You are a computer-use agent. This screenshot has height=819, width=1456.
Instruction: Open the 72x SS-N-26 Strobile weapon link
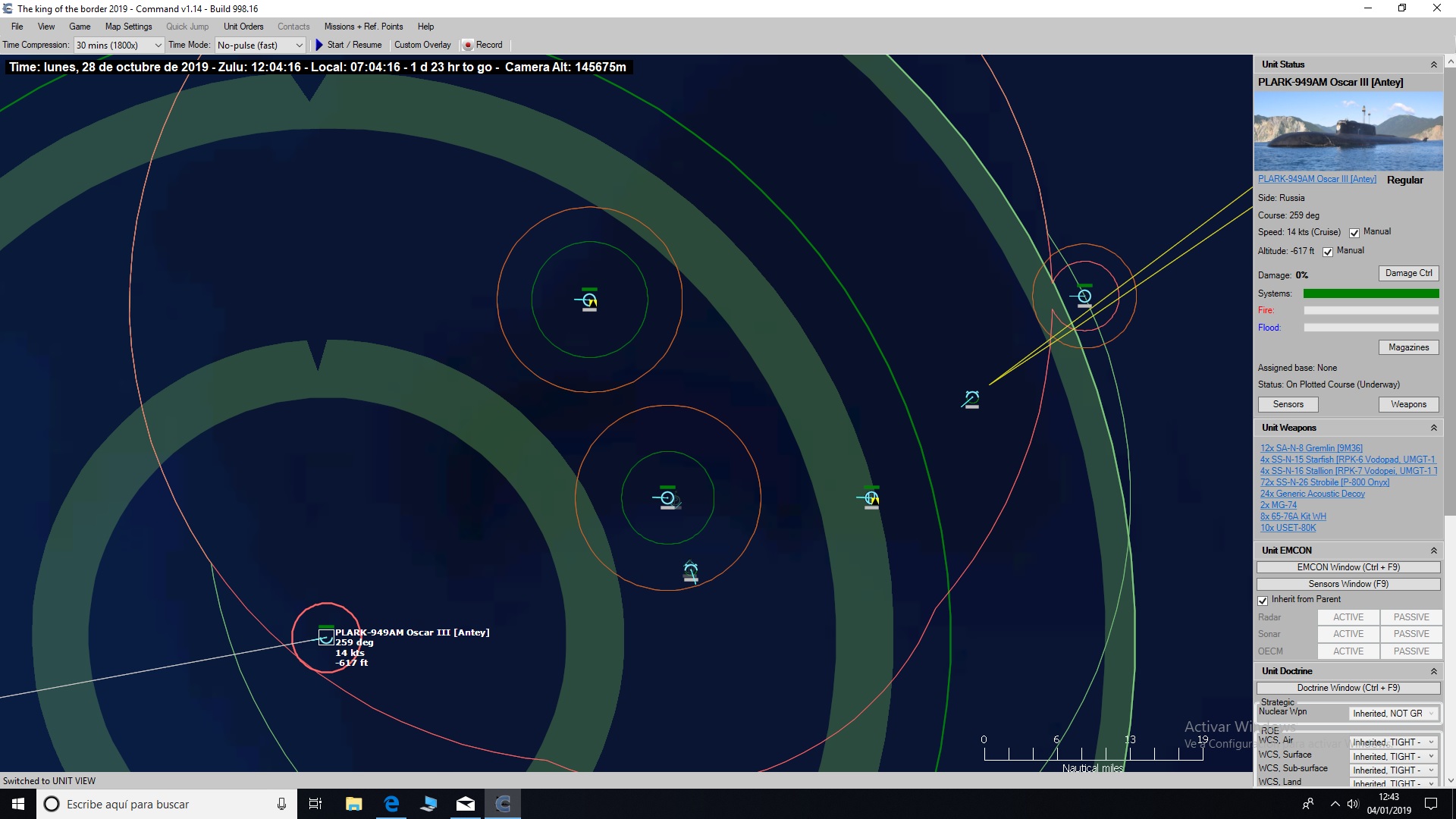(1324, 482)
